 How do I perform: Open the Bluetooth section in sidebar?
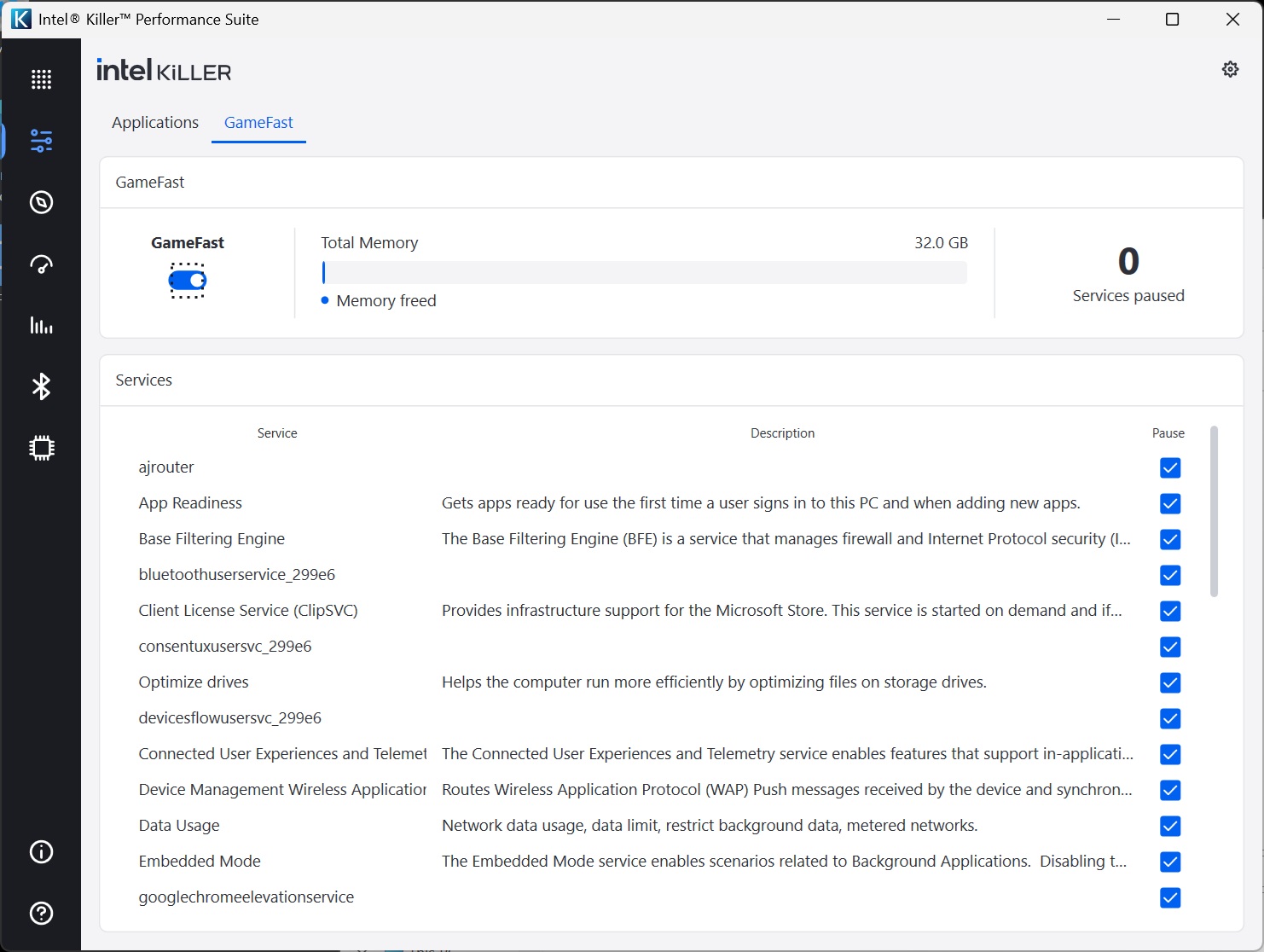tap(41, 386)
